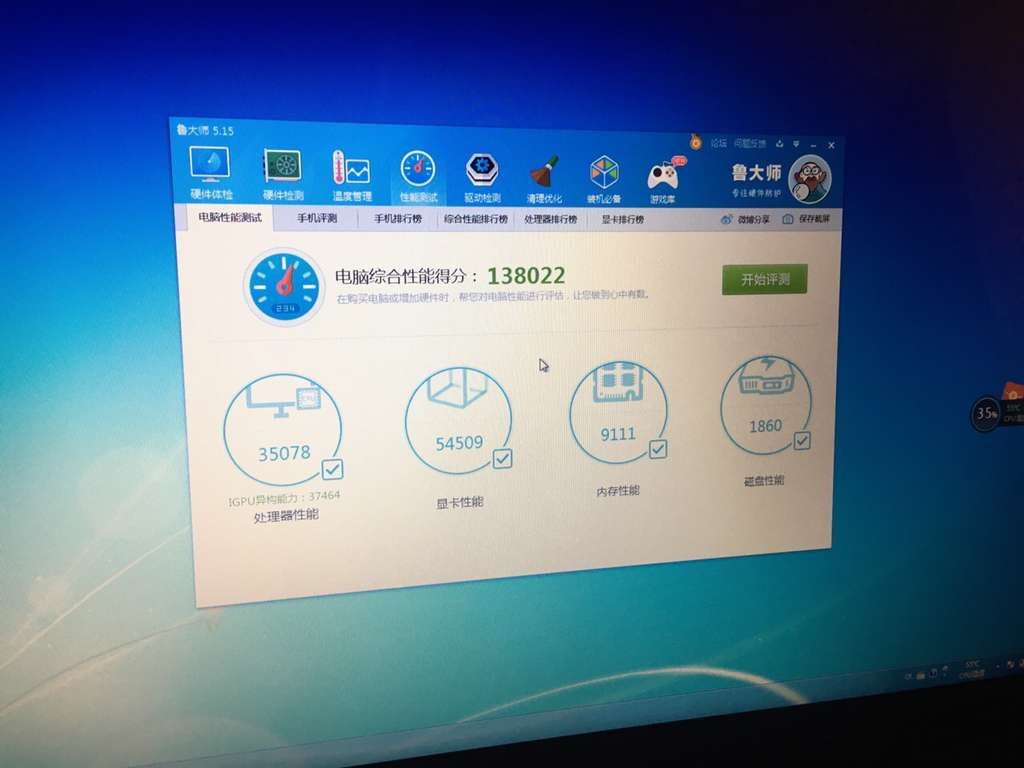Viewport: 1024px width, 768px height.
Task: Switch to the 电脑性能测试 tab
Action: tap(230, 217)
